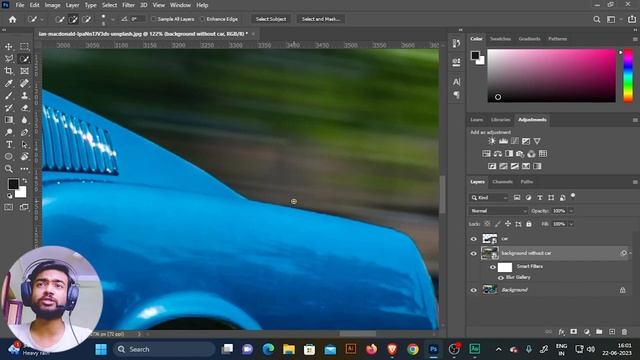Add a Levels adjustment
This screenshot has height=360, width=640.
(x=503, y=141)
